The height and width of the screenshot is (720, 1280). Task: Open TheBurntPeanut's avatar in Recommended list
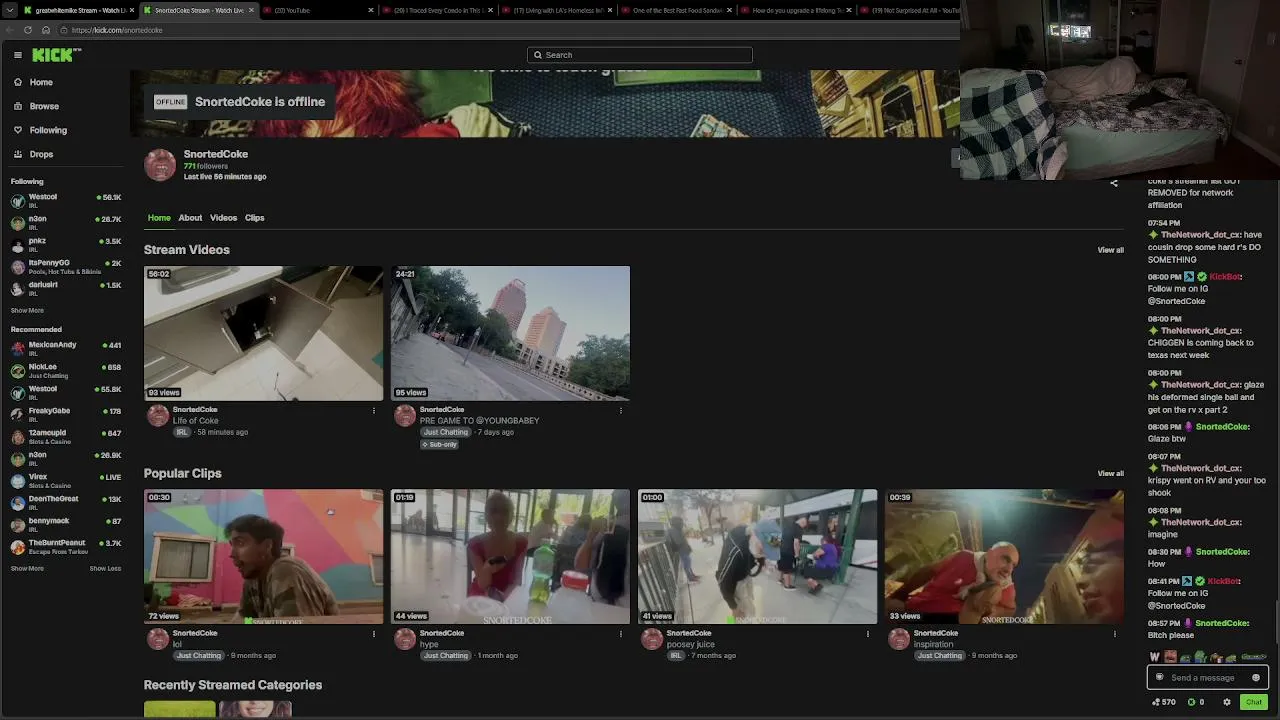pos(17,547)
